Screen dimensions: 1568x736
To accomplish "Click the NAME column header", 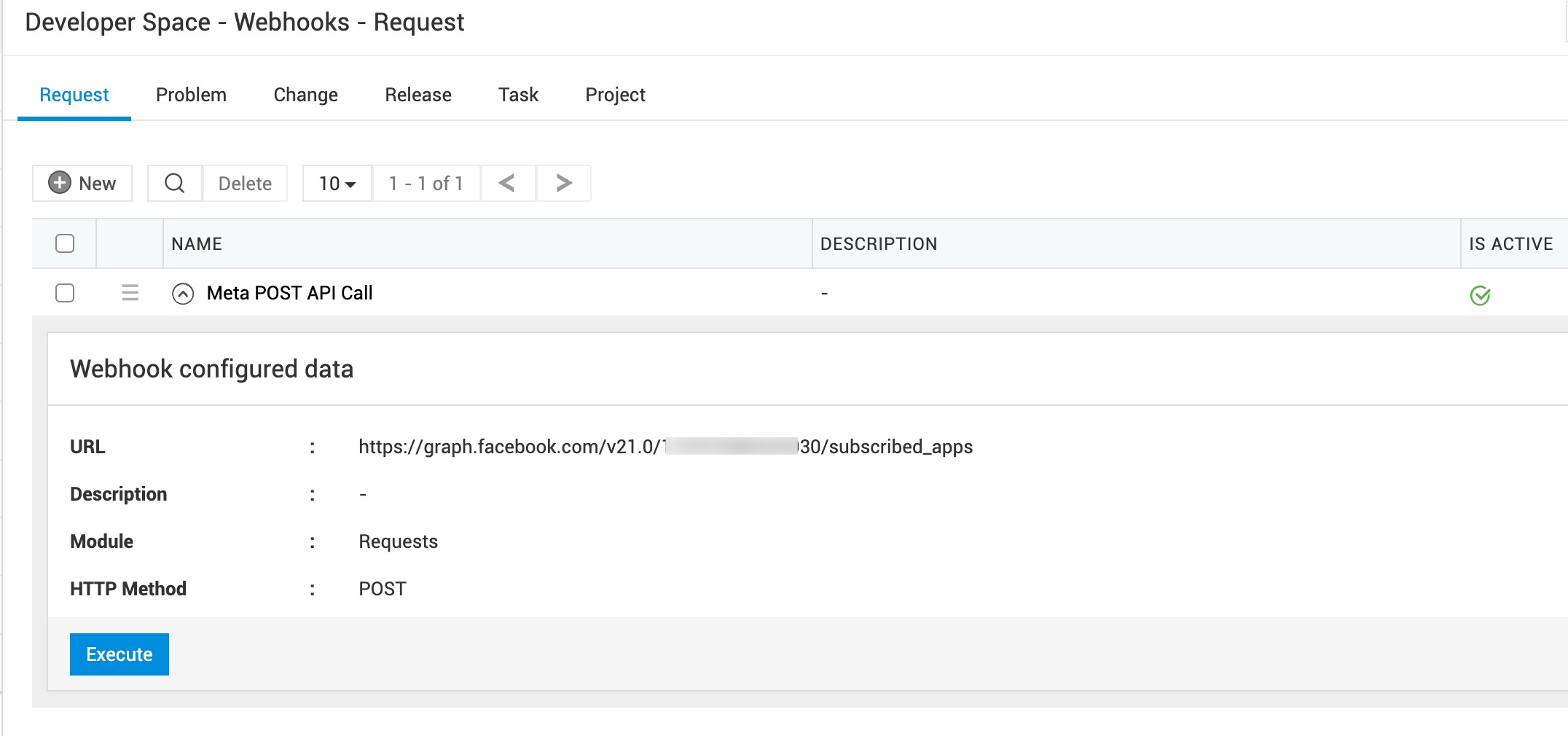I will pyautogui.click(x=197, y=244).
